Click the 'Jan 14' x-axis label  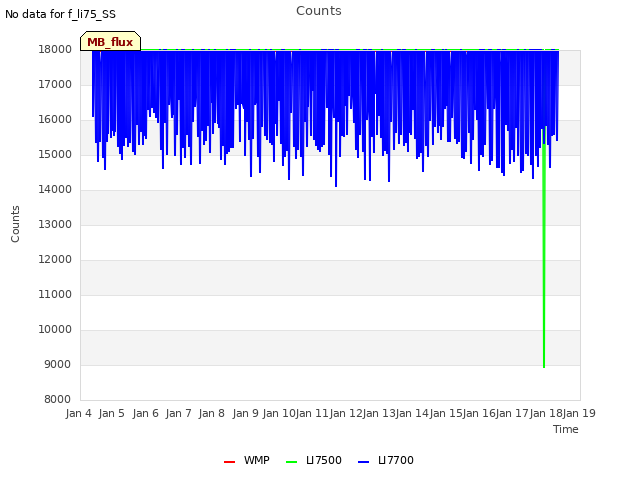point(412,413)
